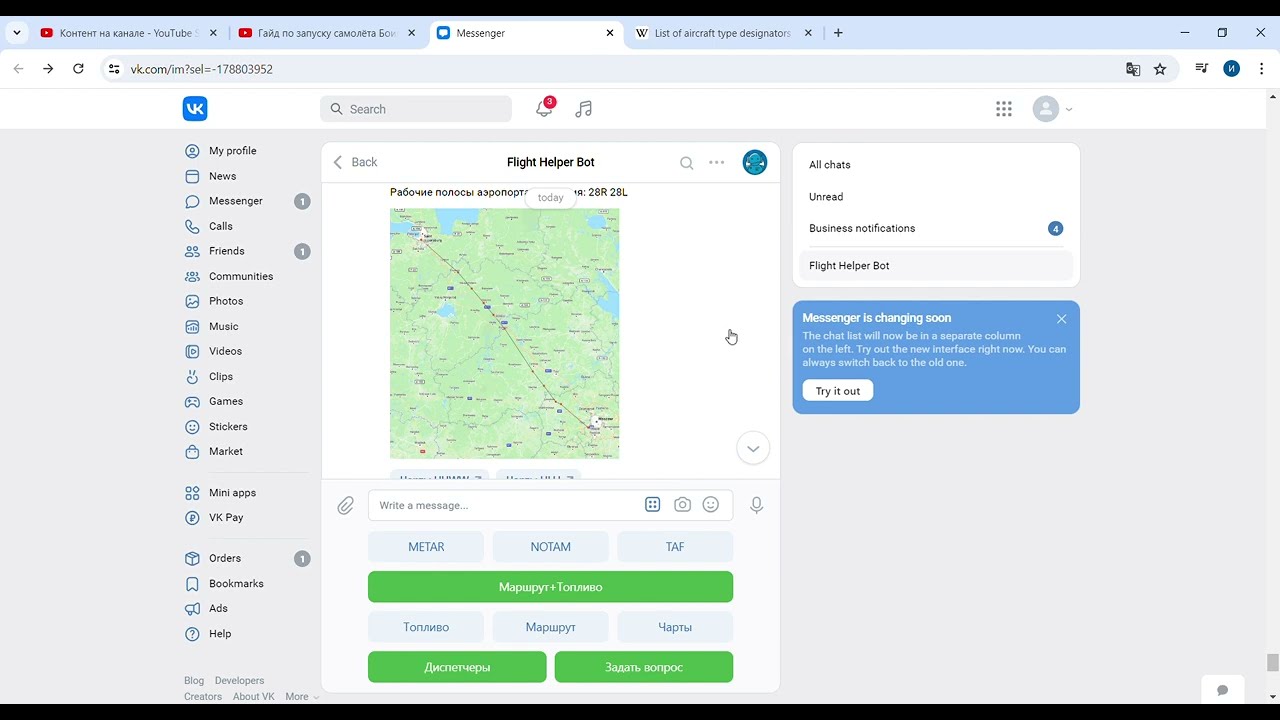
Task: Open music note icon in header
Action: coord(584,109)
